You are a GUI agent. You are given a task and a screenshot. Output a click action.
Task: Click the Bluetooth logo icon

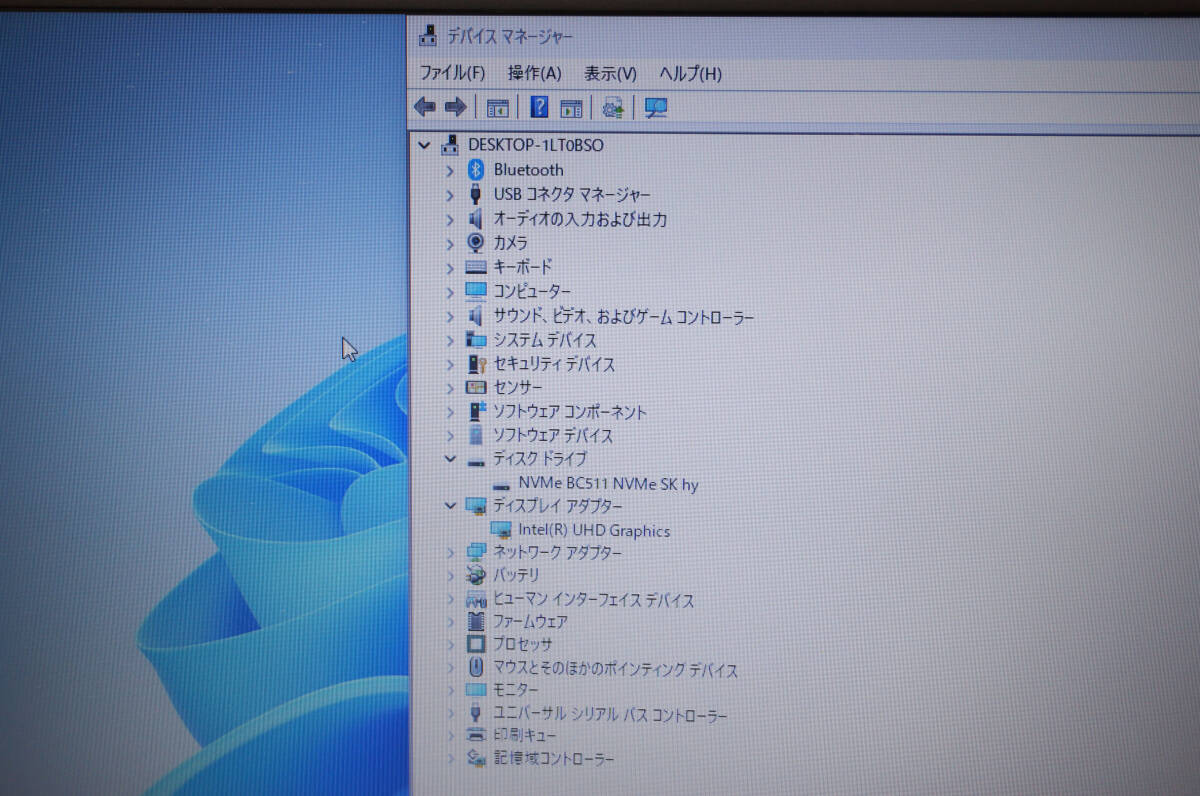[477, 170]
